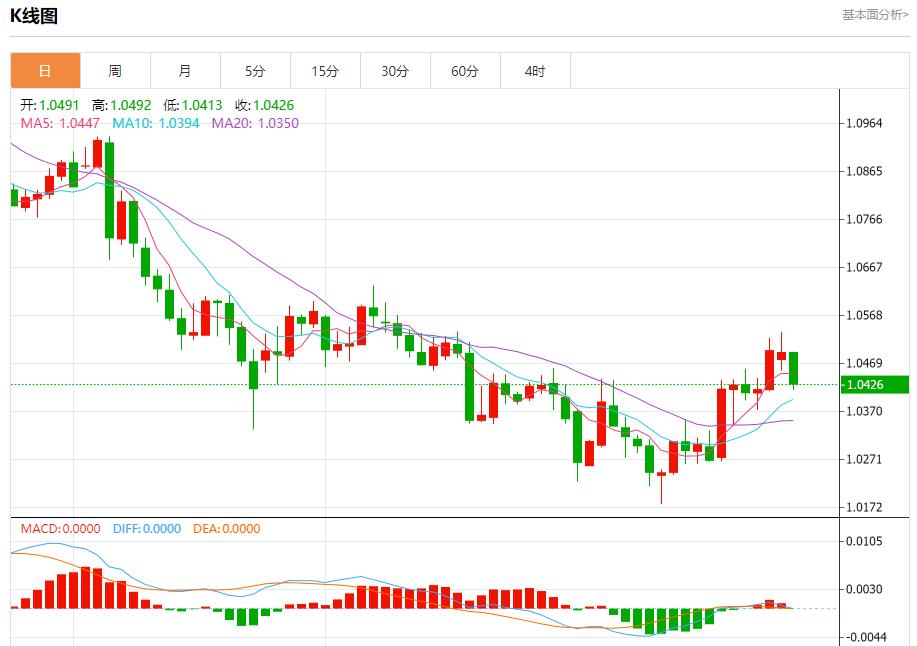Open the 4时 four-hour tab
The width and height of the screenshot is (917, 646).
click(535, 71)
